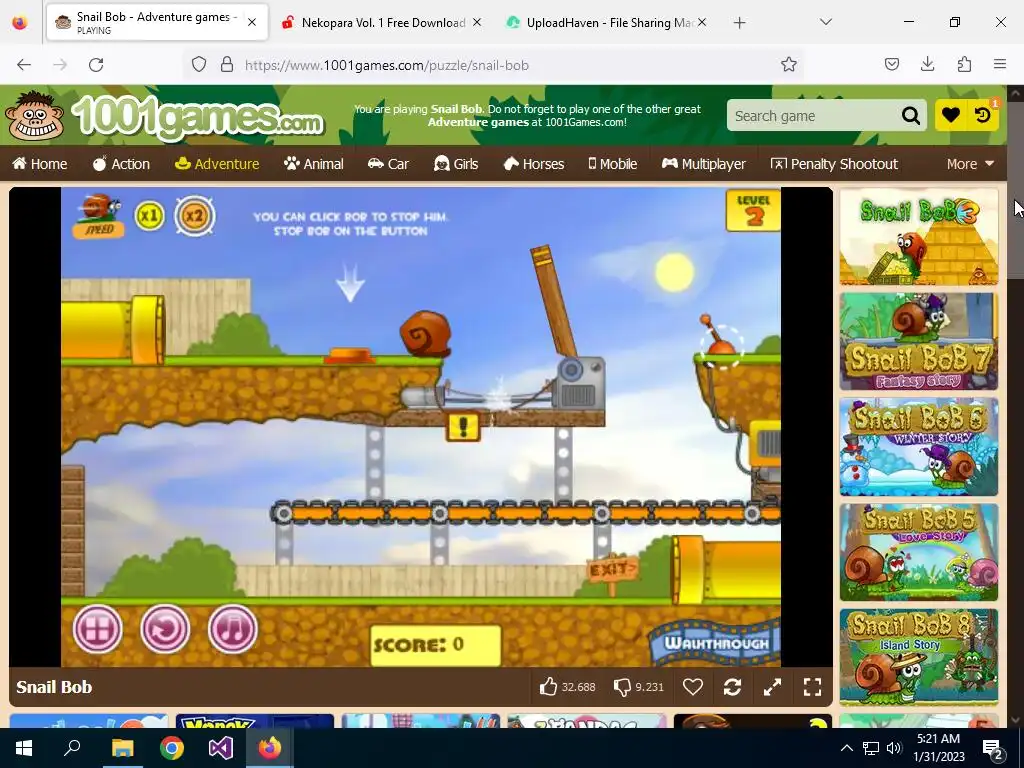Viewport: 1024px width, 768px height.
Task: Open Snail Bob 3 game thumbnail
Action: pyautogui.click(x=919, y=237)
